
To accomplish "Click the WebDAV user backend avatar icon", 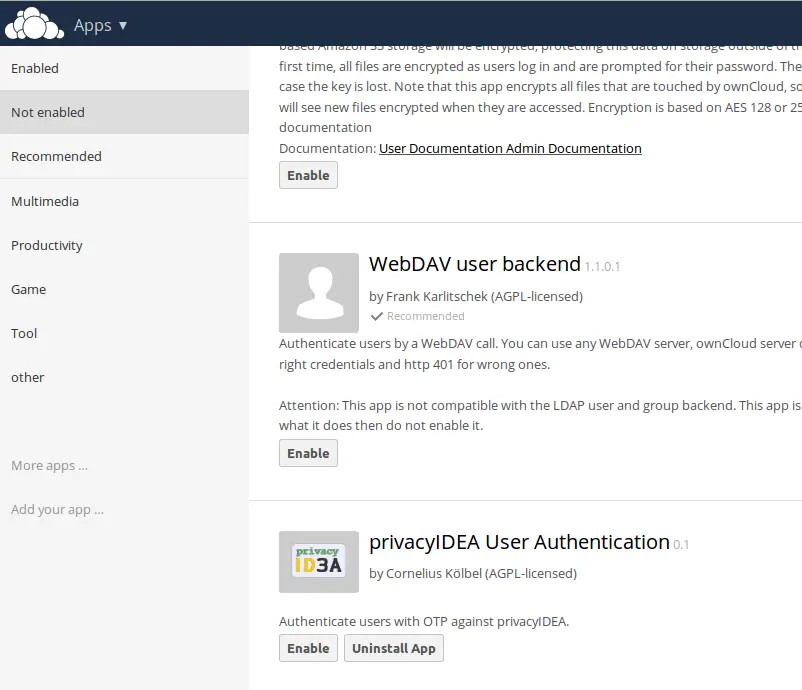I will coord(319,293).
